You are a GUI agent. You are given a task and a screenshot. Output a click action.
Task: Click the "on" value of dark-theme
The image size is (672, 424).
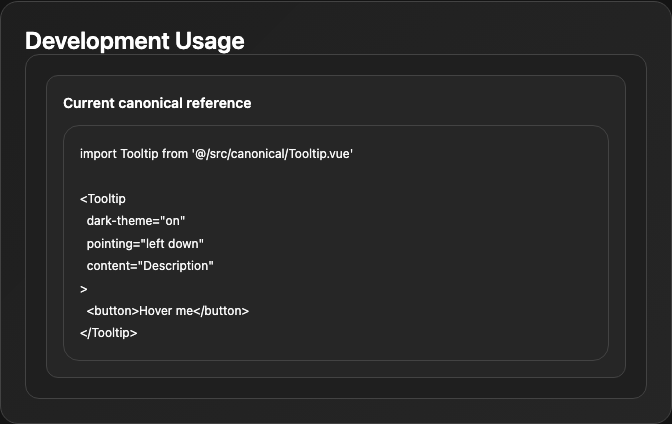point(172,221)
